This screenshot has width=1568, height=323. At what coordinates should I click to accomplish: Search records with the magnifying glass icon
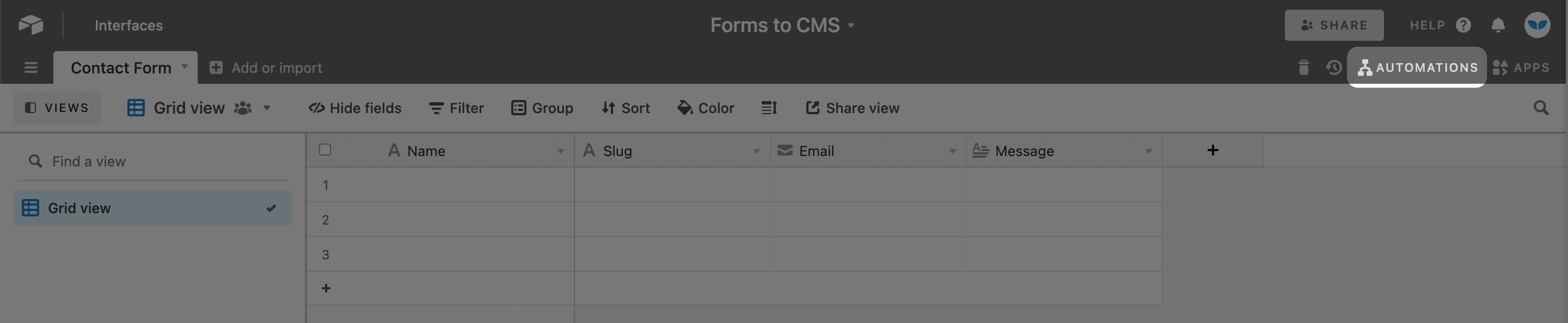coord(1542,108)
